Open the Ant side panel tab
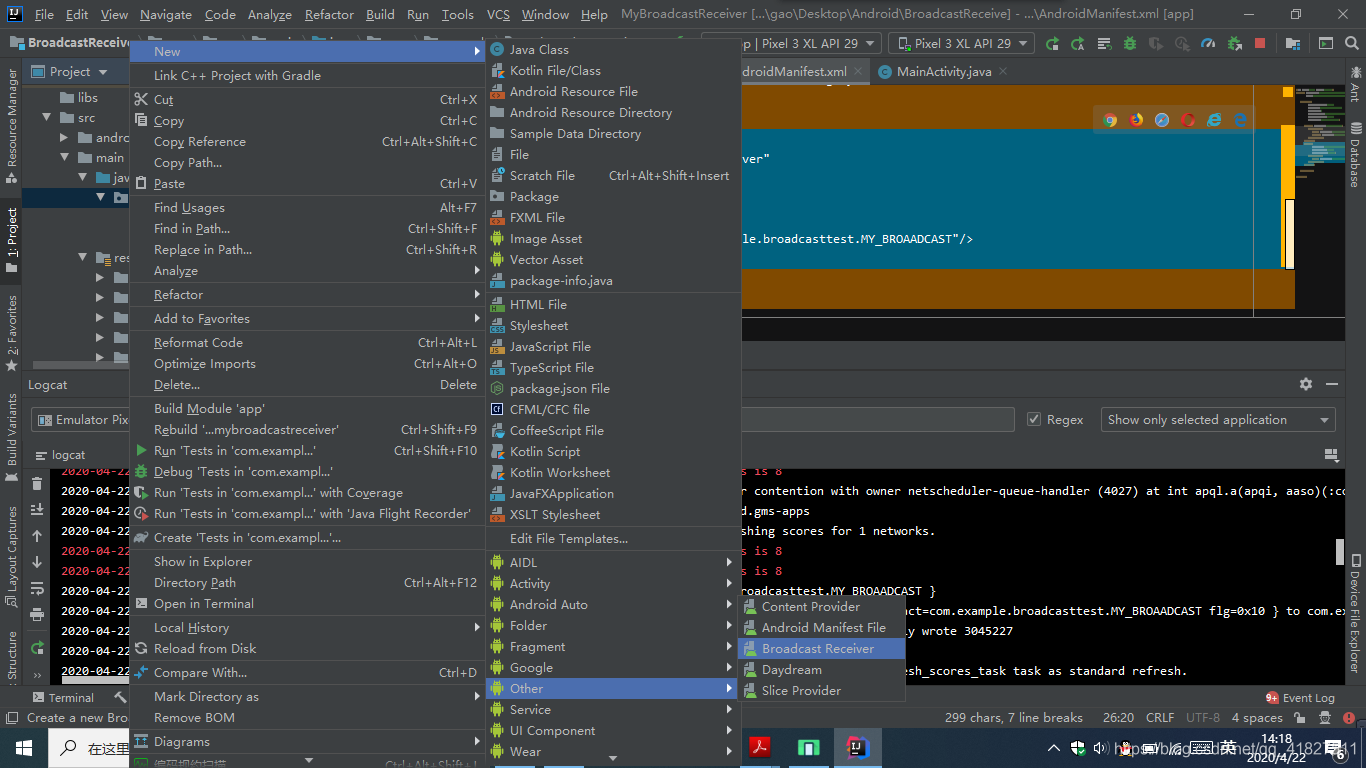This screenshot has height=768, width=1366. [1355, 84]
